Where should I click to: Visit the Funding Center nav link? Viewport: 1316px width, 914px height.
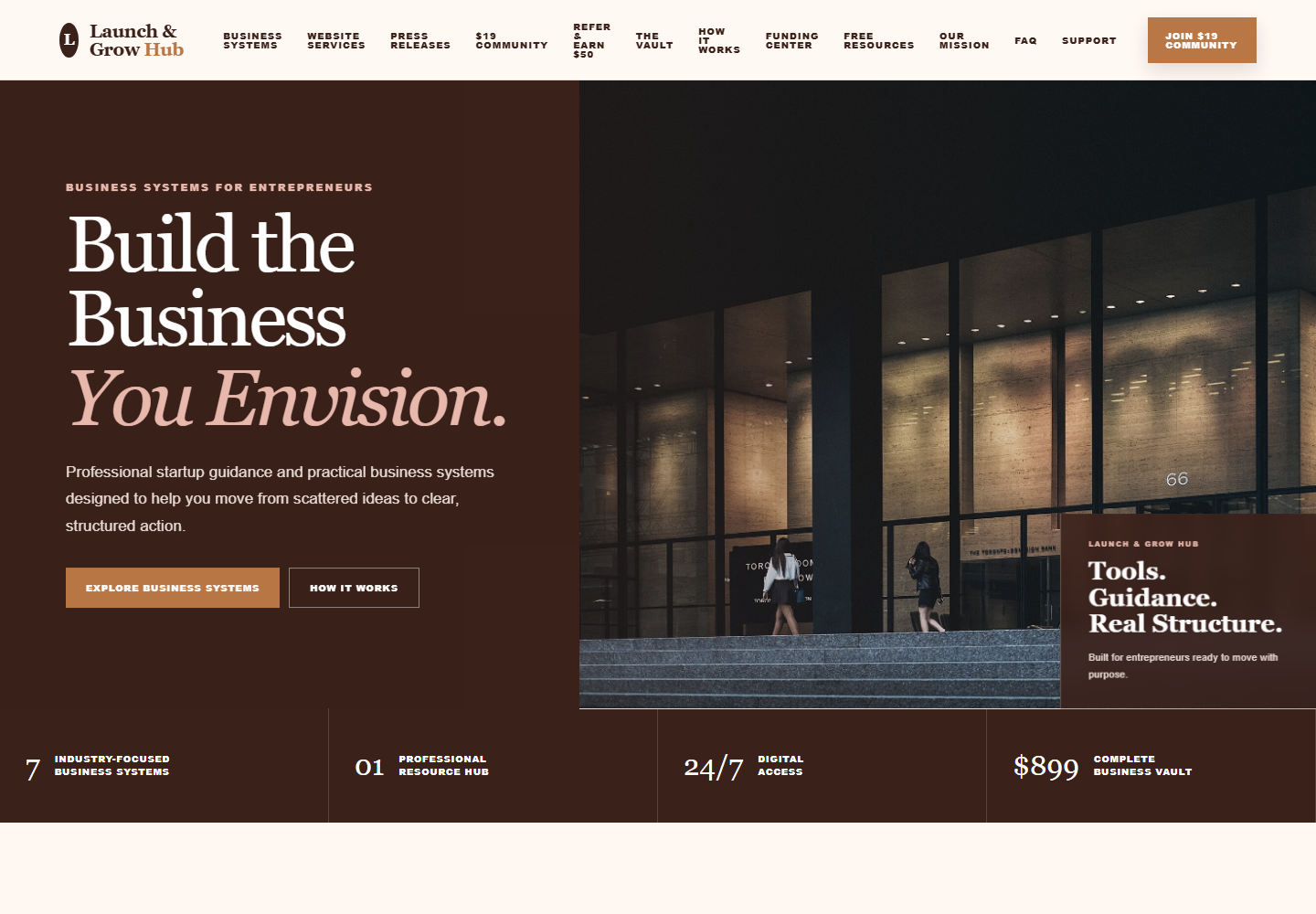coord(791,40)
